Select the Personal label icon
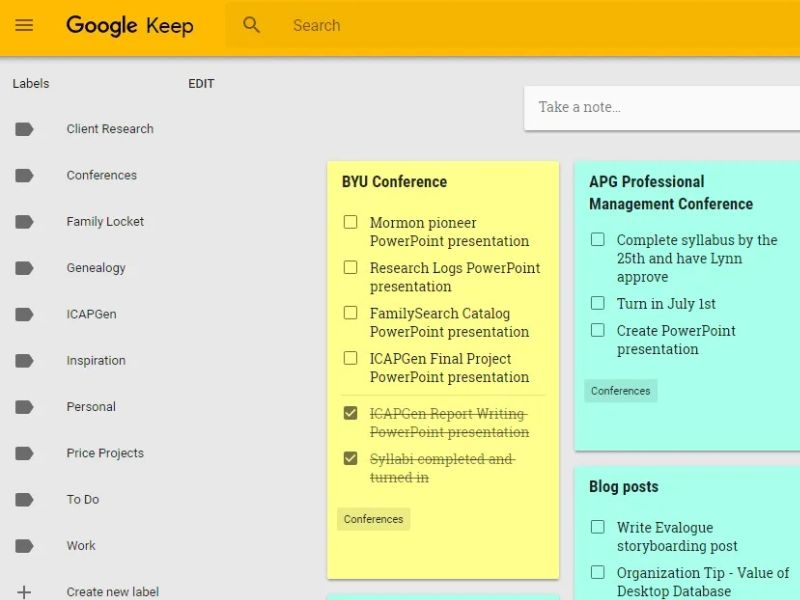 coord(25,407)
